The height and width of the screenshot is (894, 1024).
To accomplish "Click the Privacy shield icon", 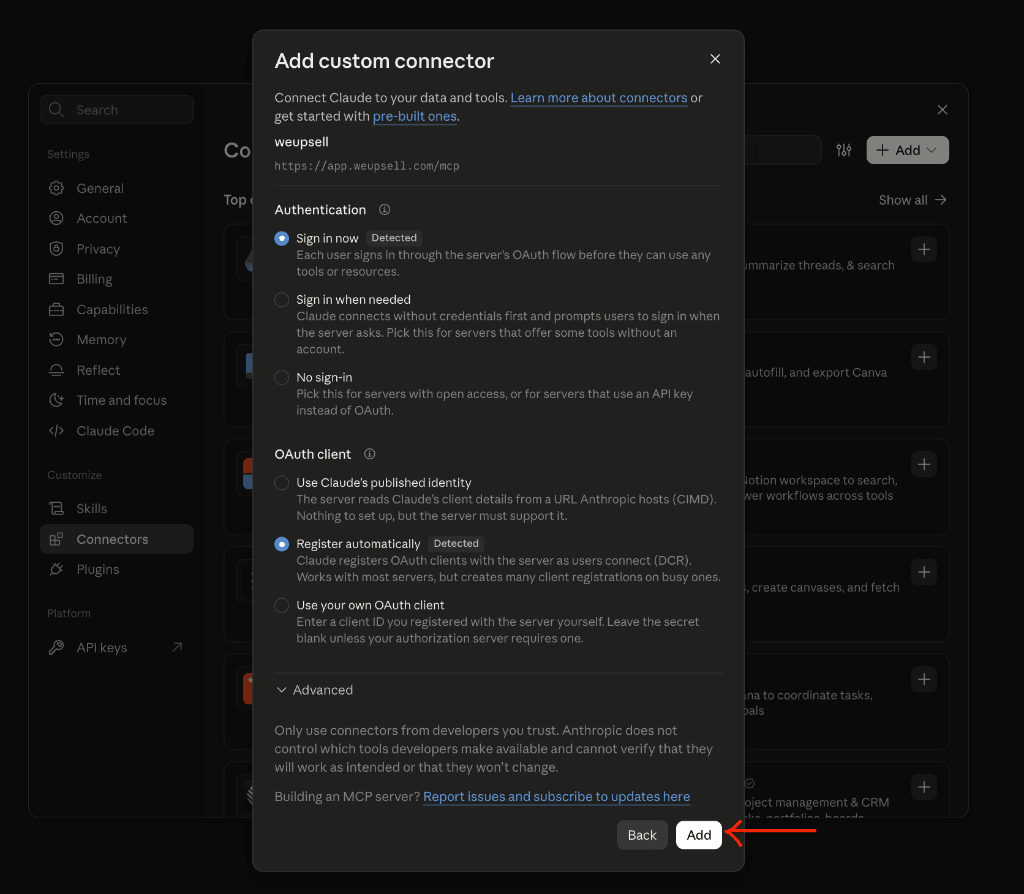I will [56, 249].
